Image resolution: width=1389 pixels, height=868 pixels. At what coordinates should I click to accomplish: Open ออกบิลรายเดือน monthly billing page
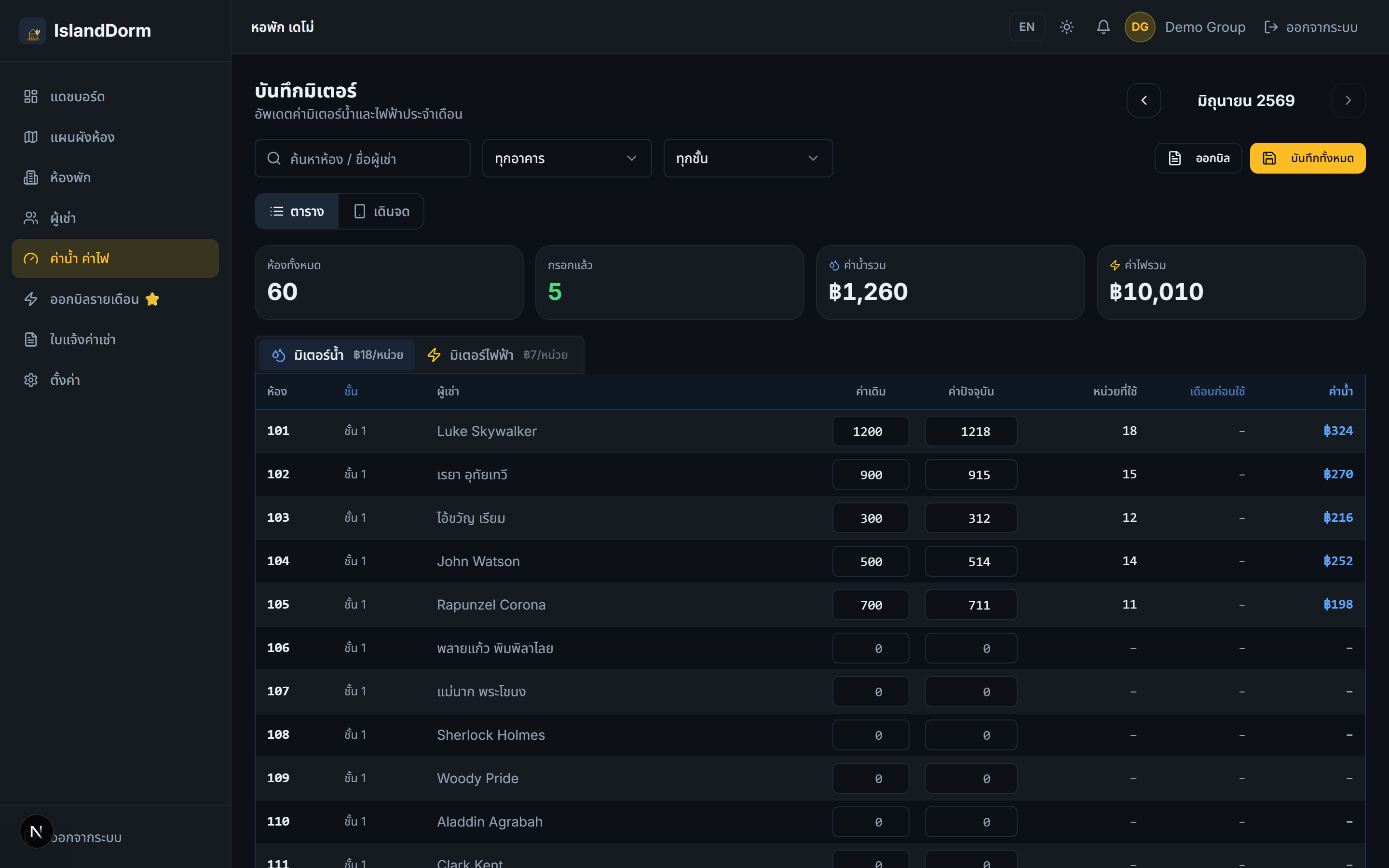pyautogui.click(x=115, y=299)
